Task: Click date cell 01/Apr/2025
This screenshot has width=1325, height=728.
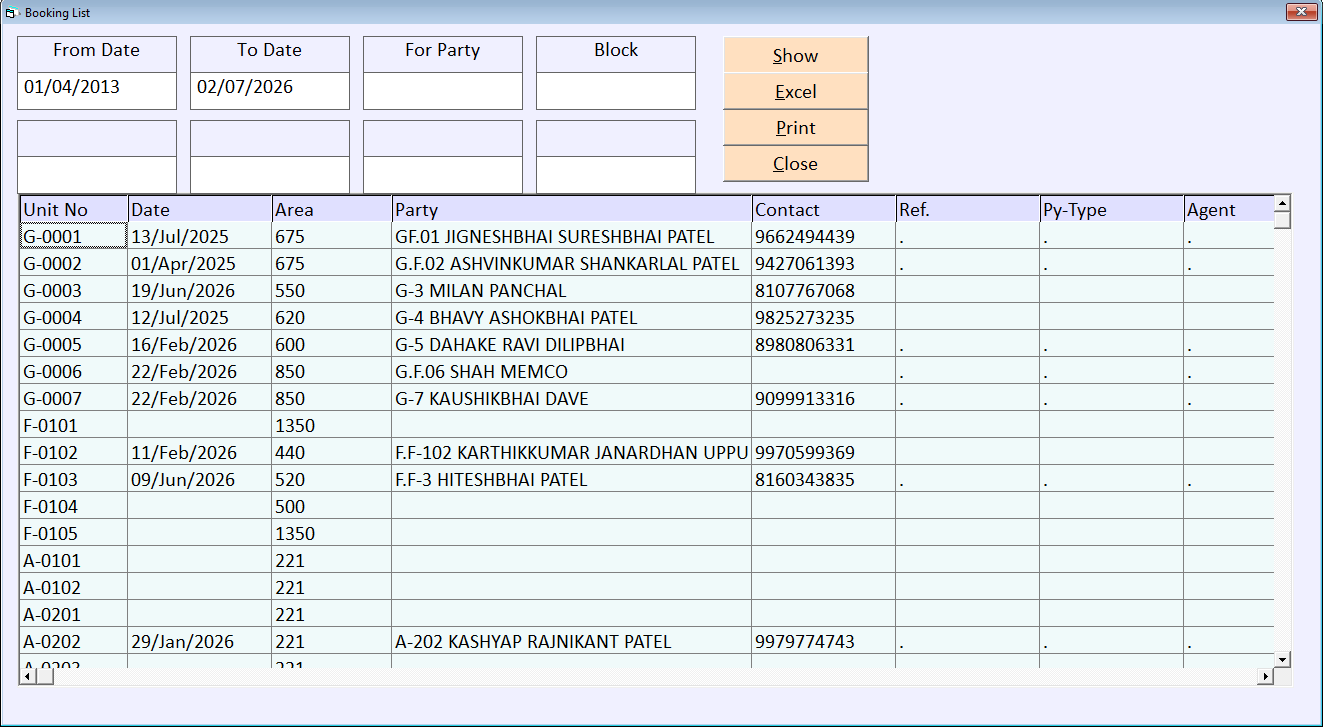Action: 200,264
